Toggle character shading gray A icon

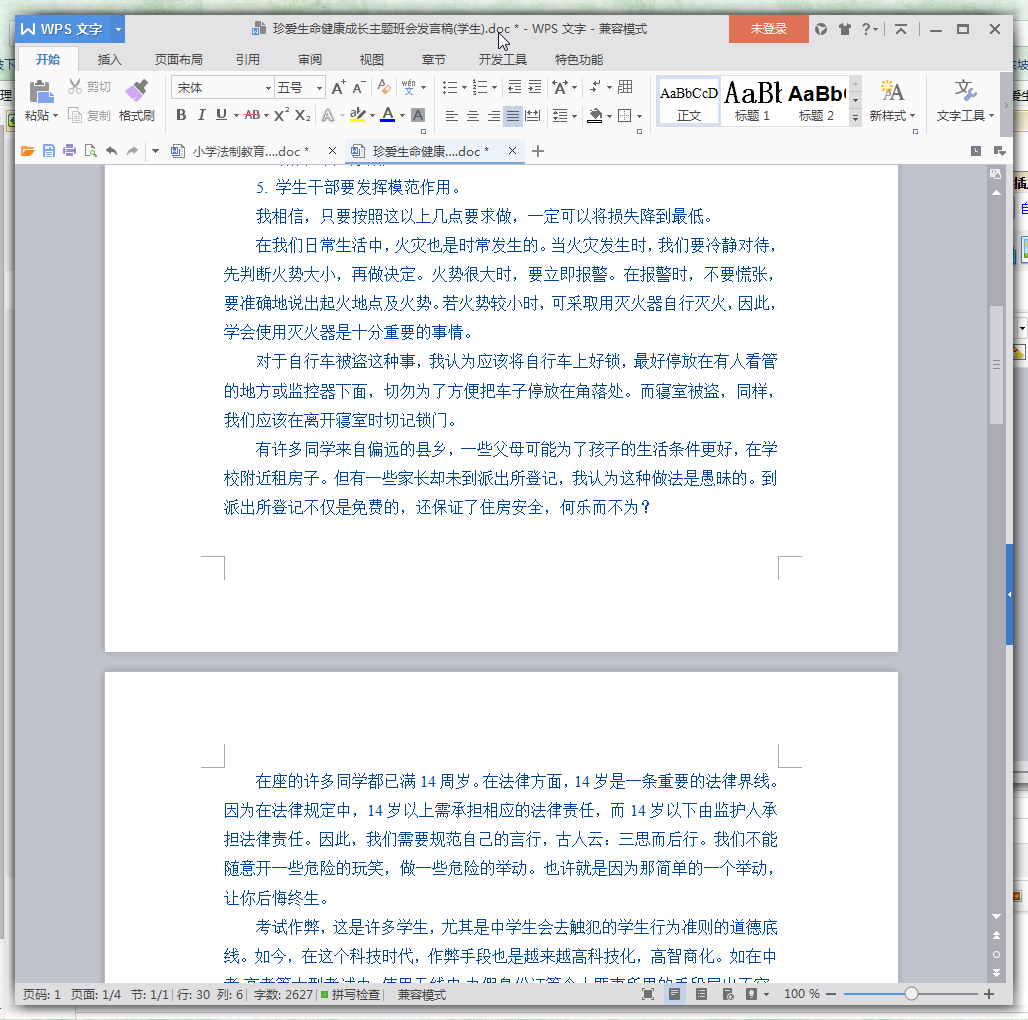coord(418,115)
